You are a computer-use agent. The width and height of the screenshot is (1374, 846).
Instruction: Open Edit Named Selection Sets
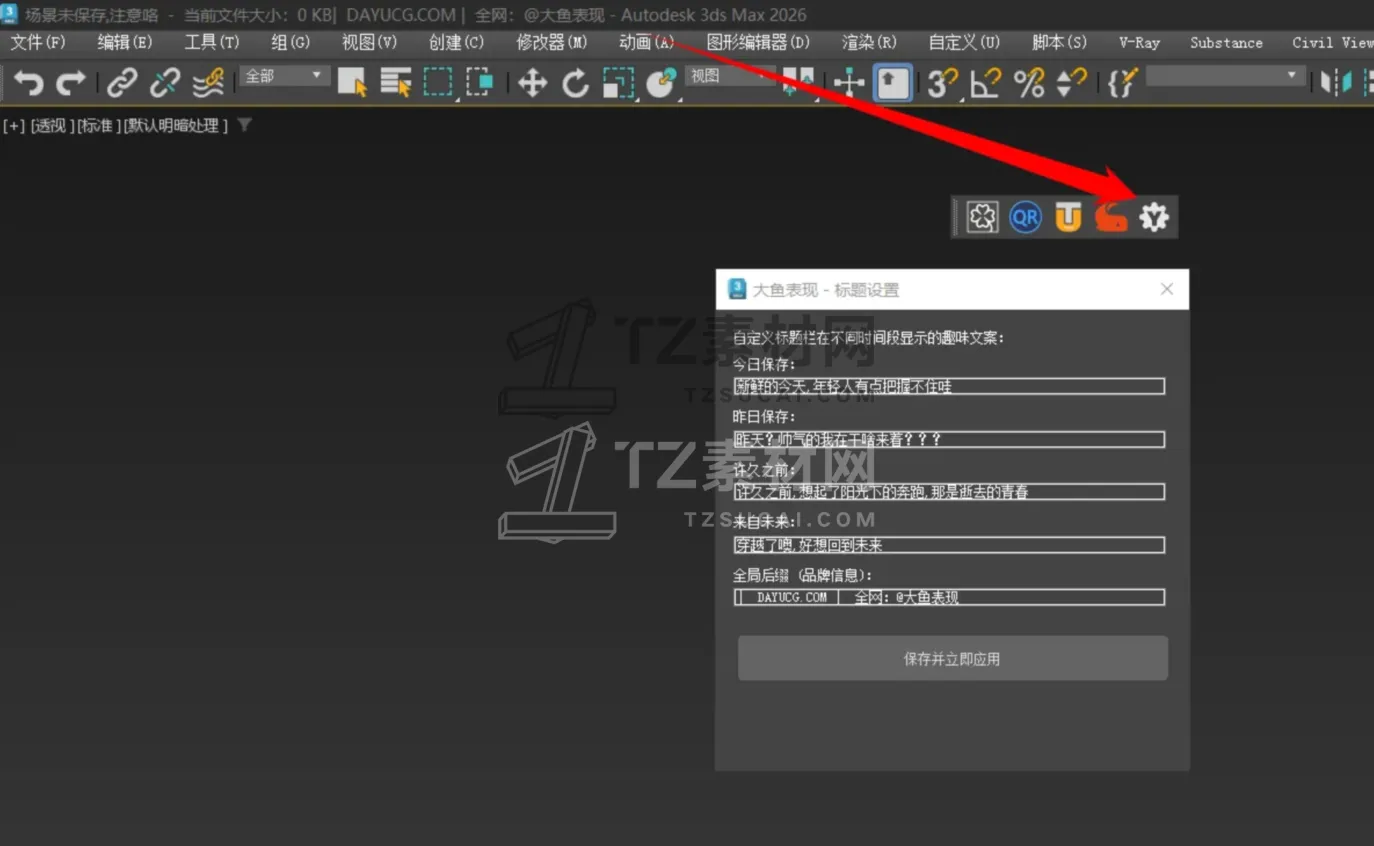coord(1123,82)
